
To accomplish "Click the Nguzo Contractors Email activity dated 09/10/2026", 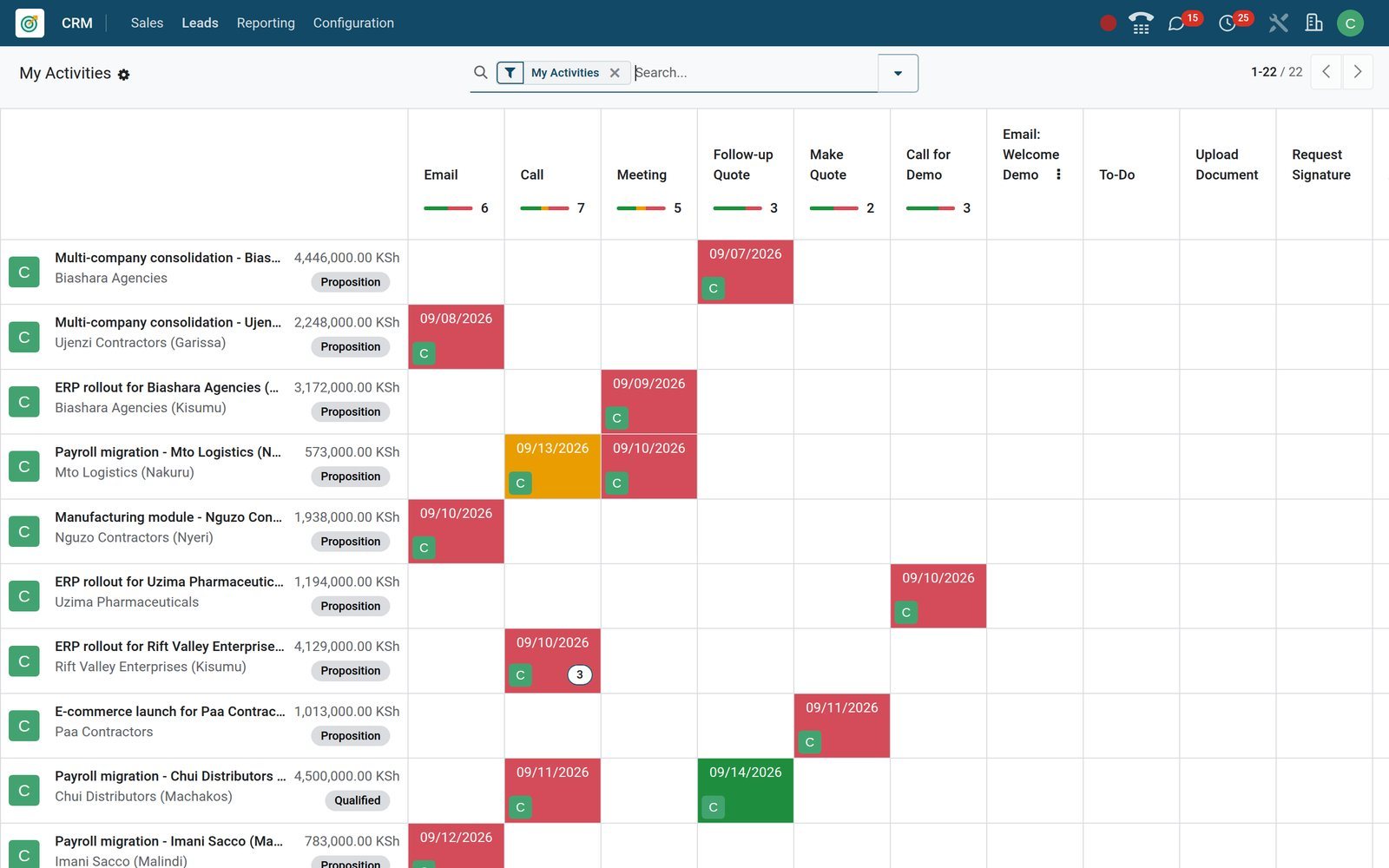I will tap(456, 531).
